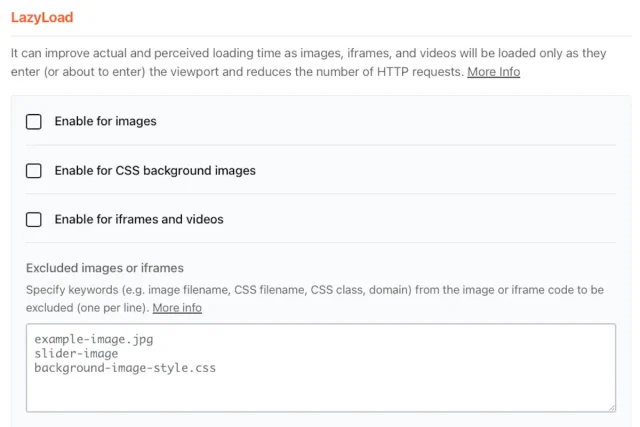640x427 pixels.
Task: Place cursor on slider-image line
Action: coord(76,353)
